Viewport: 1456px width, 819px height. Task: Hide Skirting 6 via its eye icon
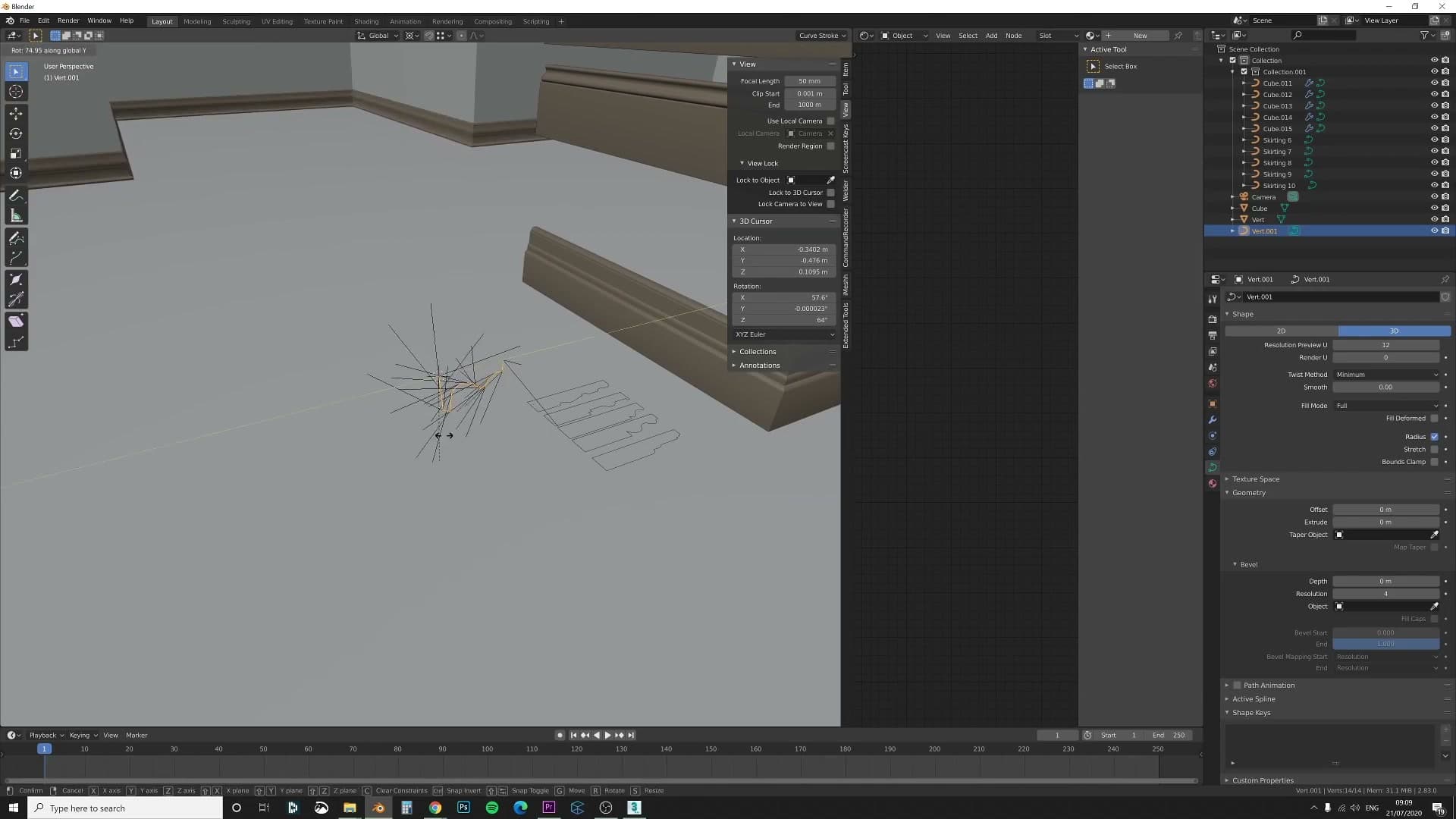[x=1434, y=140]
